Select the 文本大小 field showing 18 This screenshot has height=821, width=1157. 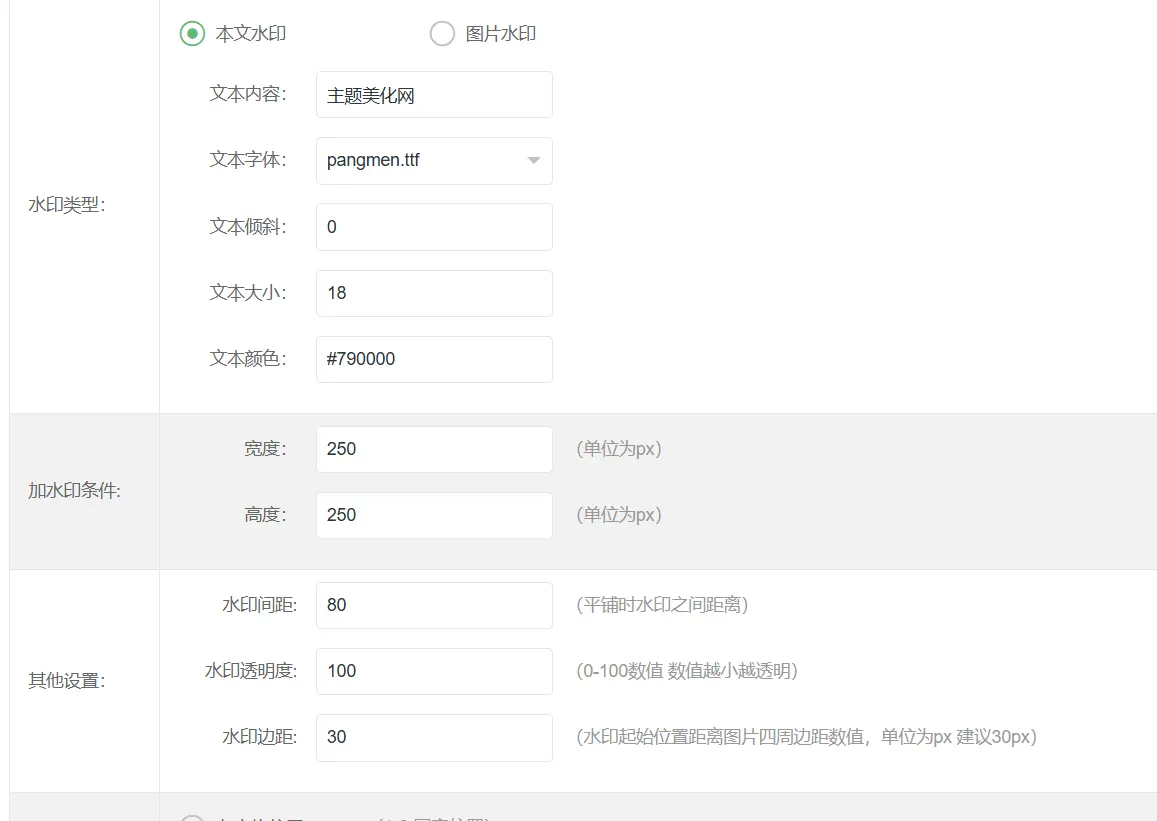[434, 293]
